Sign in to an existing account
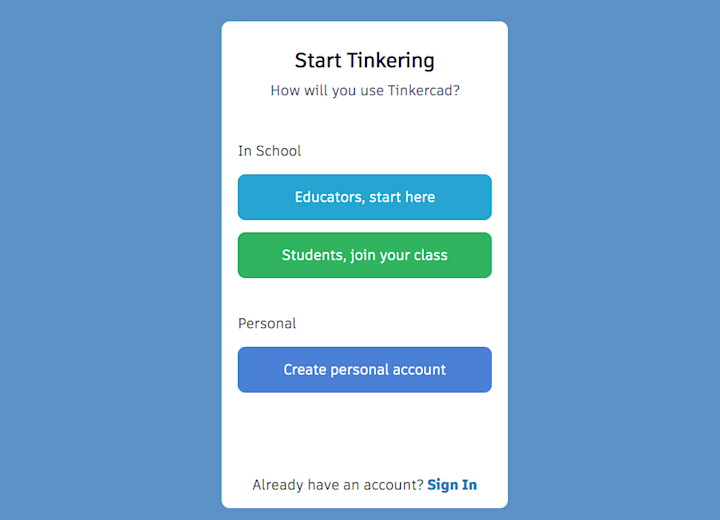The image size is (720, 520). (452, 485)
